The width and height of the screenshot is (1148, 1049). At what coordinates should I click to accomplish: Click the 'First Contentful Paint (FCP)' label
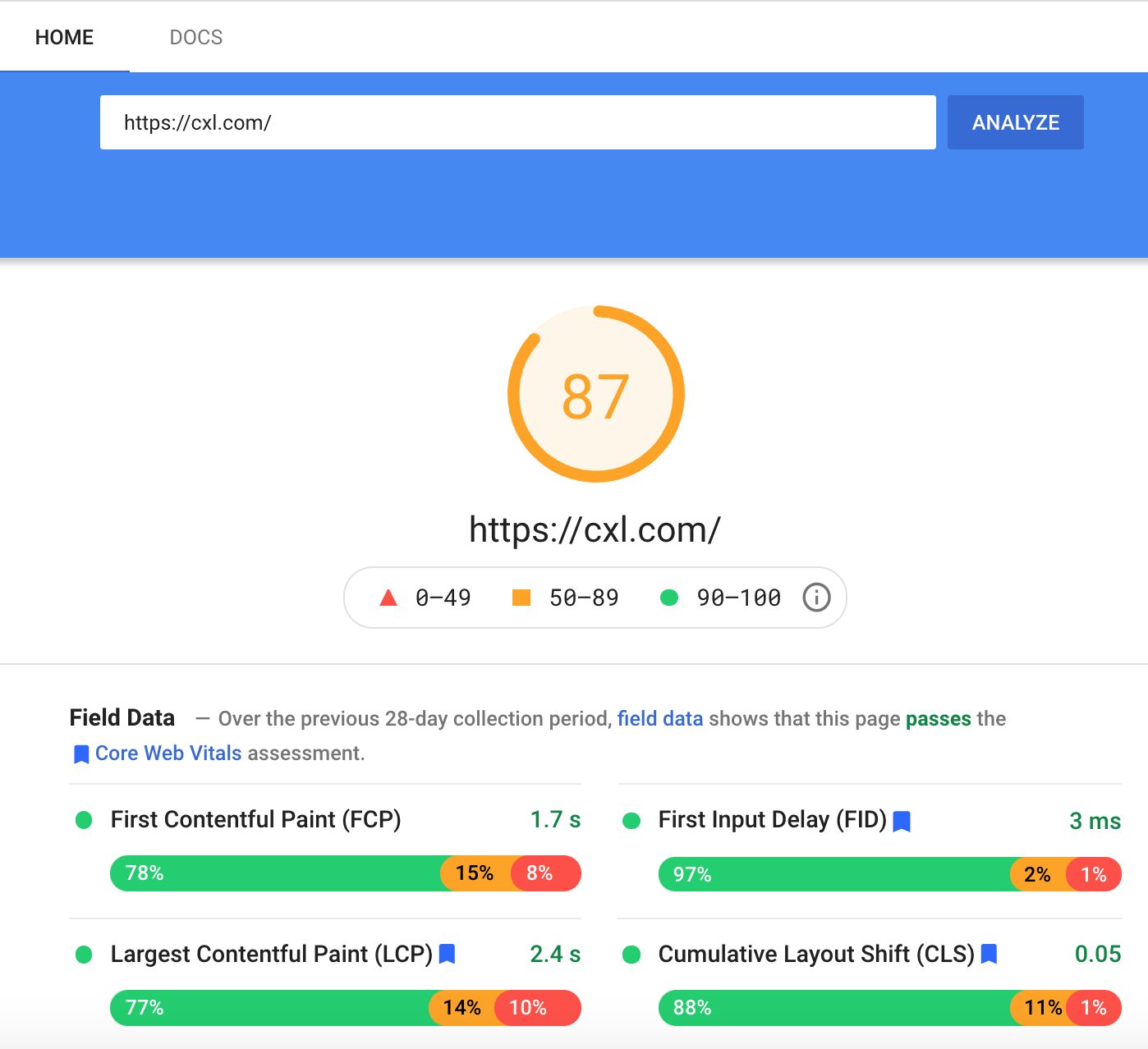(x=255, y=819)
